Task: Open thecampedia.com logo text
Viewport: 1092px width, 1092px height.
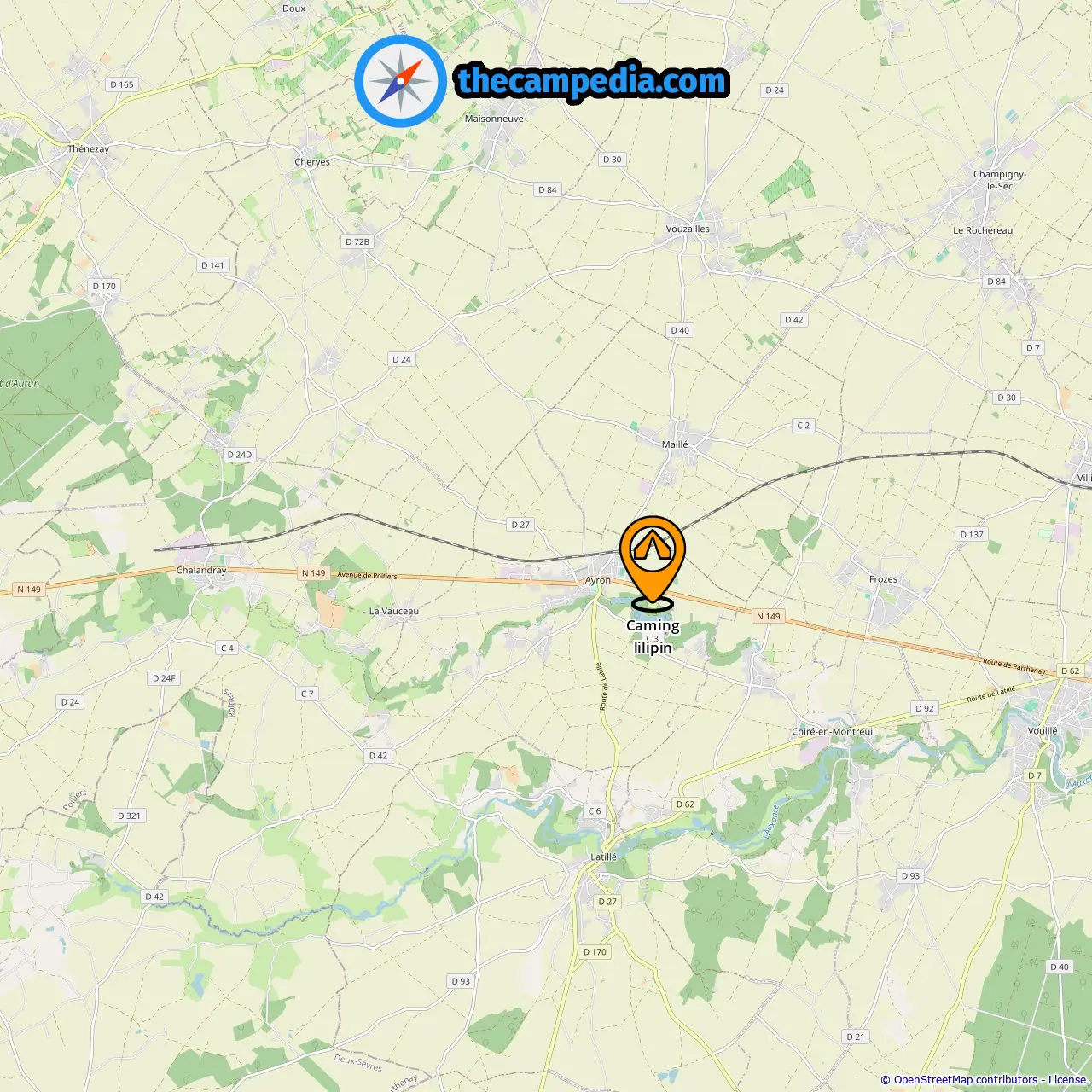Action: coord(592,81)
